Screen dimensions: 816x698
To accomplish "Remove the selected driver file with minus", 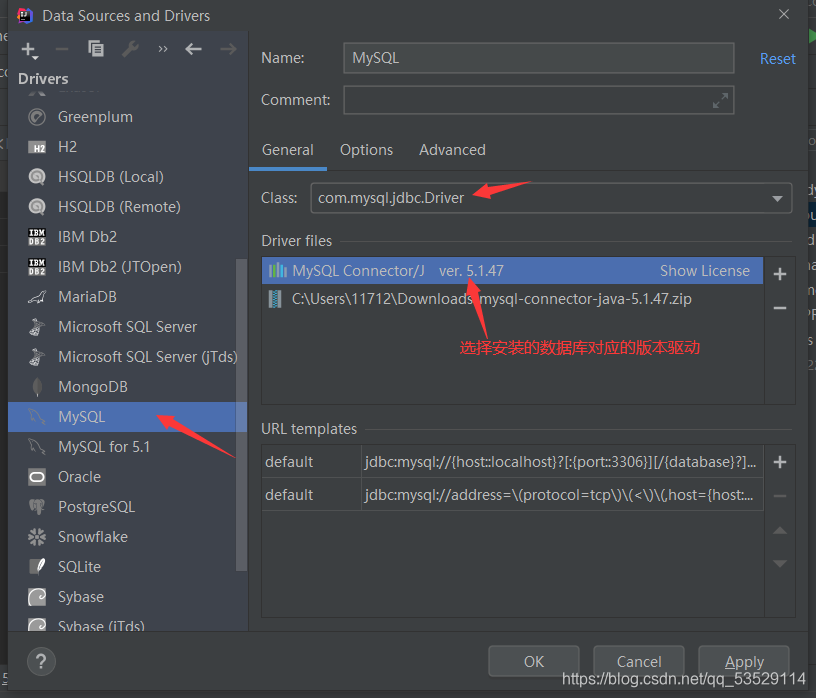I will pyautogui.click(x=780, y=308).
